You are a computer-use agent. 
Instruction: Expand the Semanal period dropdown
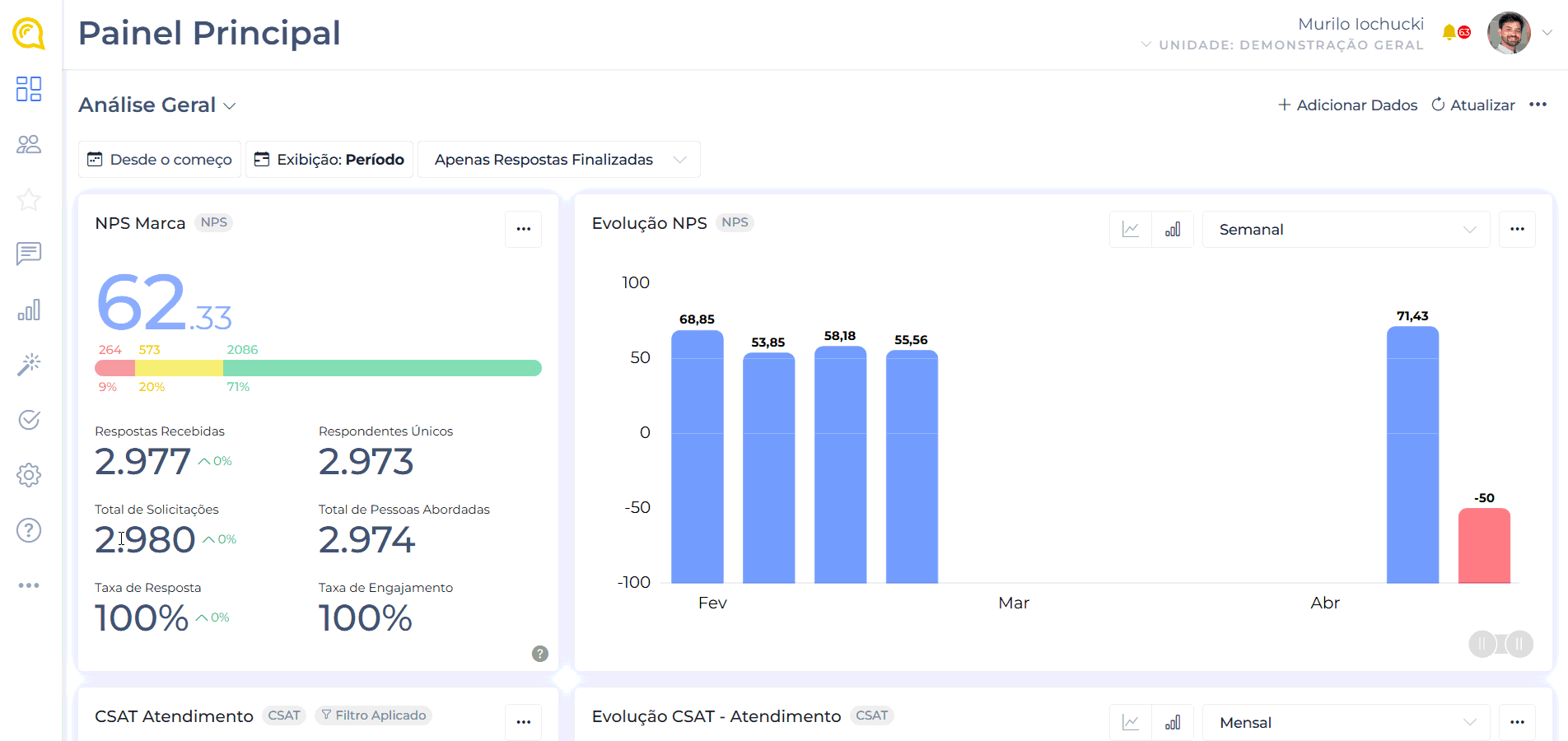click(1346, 230)
